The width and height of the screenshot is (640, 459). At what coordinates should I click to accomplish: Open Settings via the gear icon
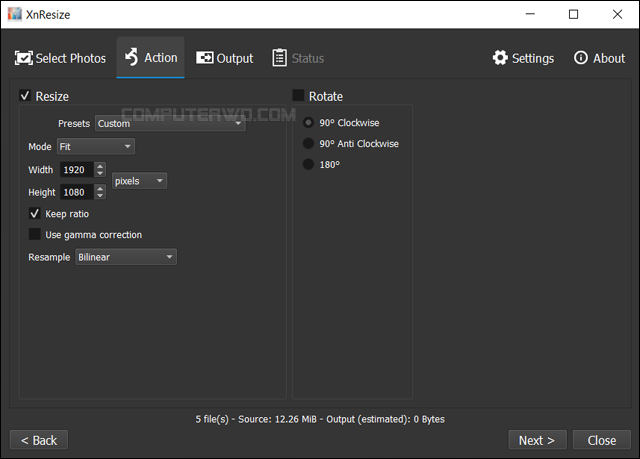pos(500,58)
